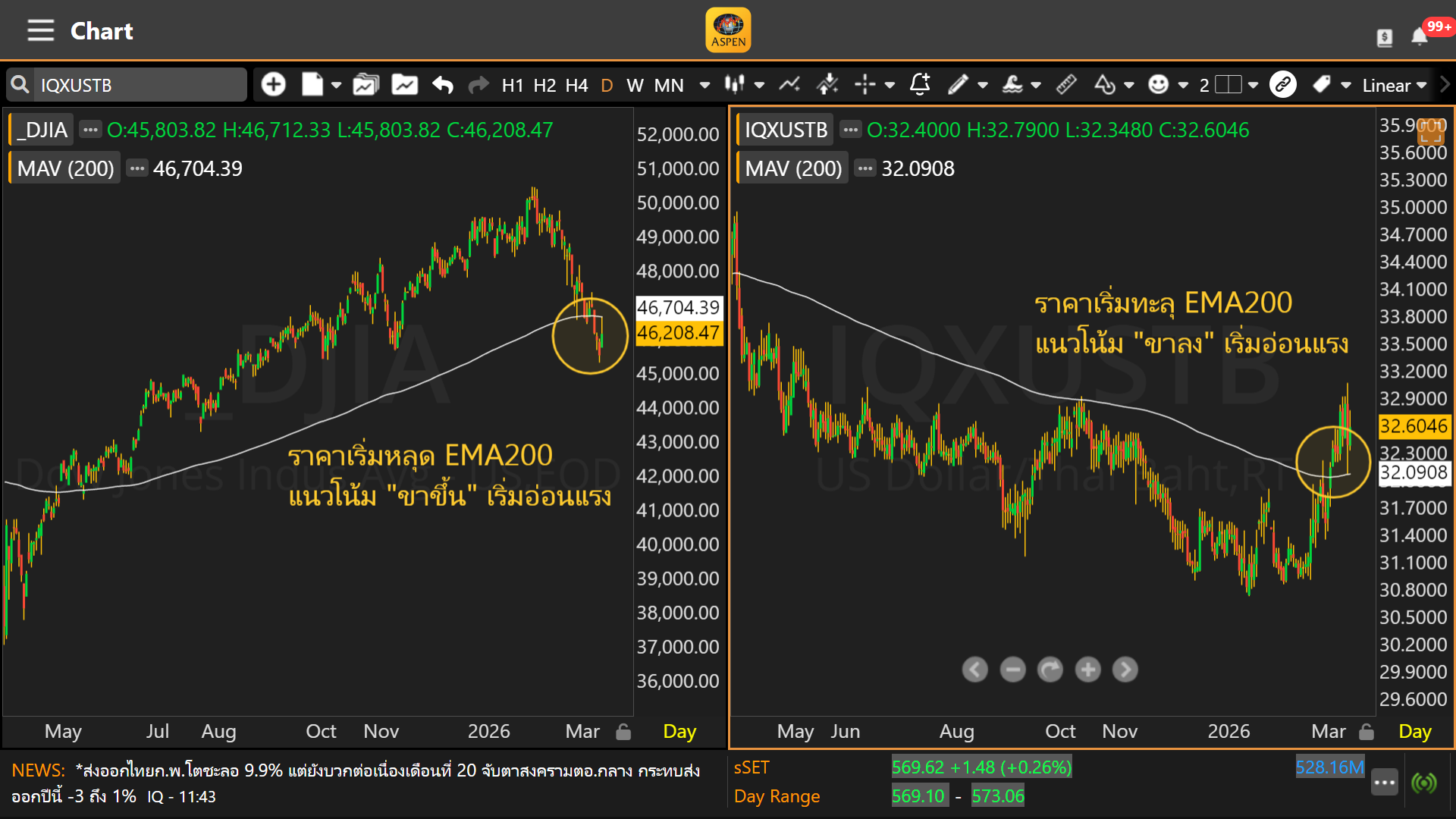Select the ruler measure tool
The width and height of the screenshot is (1456, 819).
[1066, 85]
